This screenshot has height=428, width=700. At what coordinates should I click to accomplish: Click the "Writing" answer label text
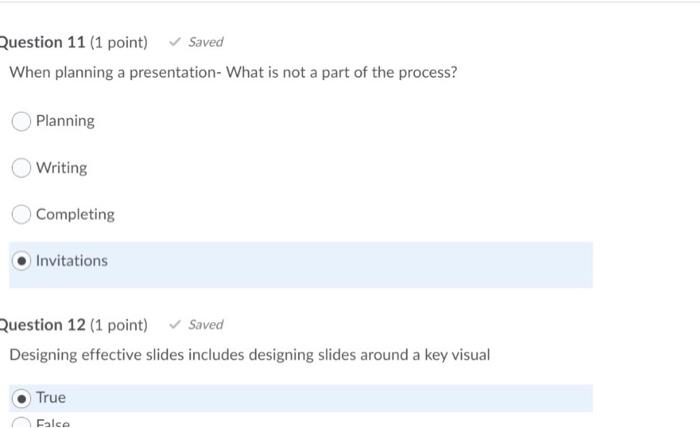pyautogui.click(x=62, y=168)
